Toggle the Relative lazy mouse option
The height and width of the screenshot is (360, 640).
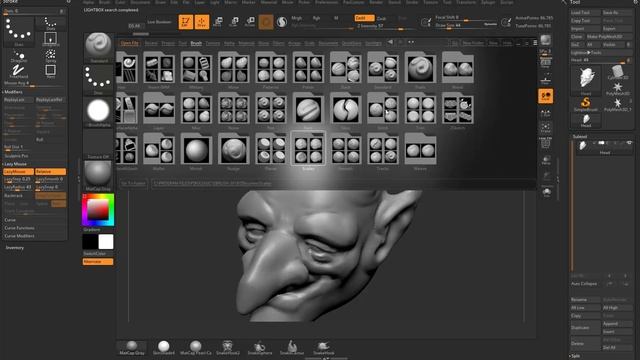click(50, 172)
